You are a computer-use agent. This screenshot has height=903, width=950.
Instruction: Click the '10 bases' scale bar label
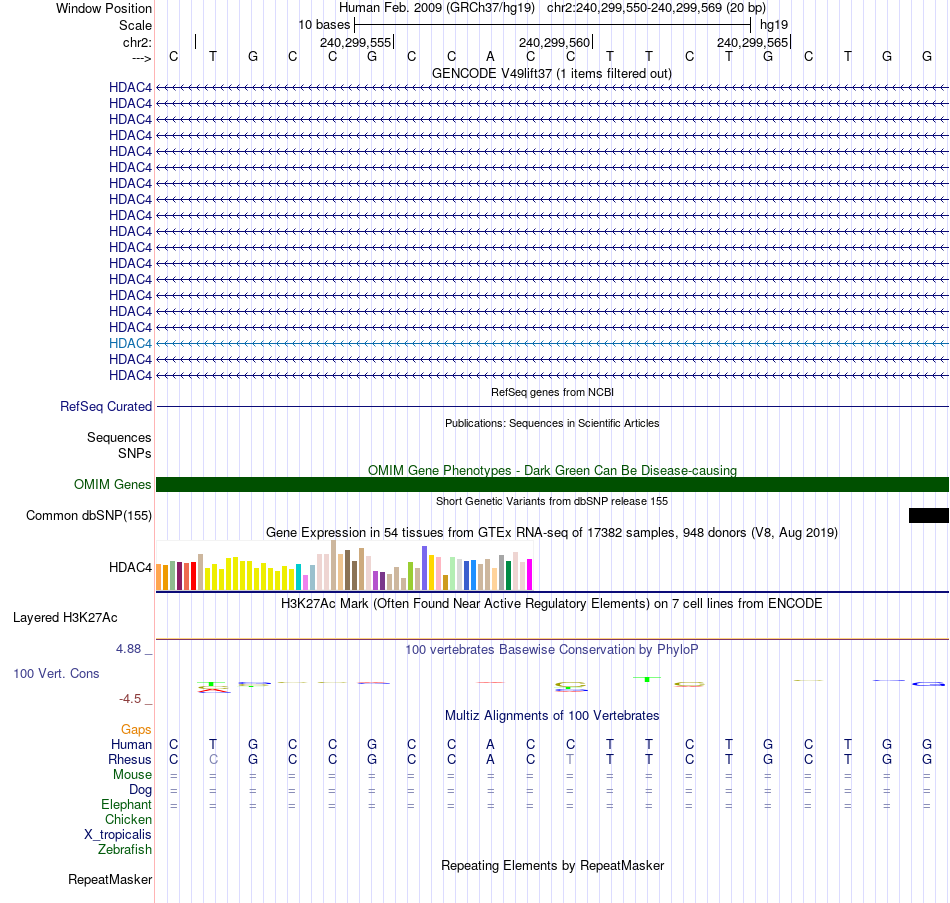[x=324, y=25]
